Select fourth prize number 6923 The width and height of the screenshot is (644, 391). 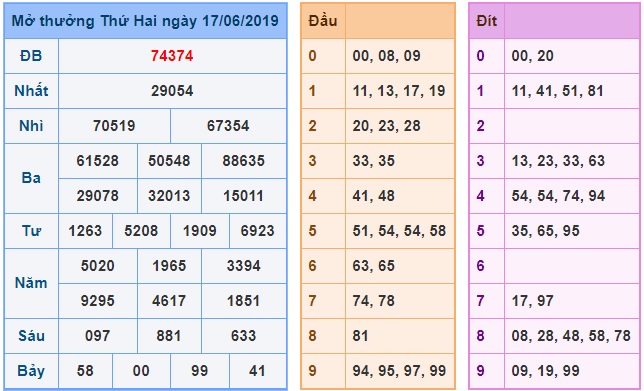258,231
